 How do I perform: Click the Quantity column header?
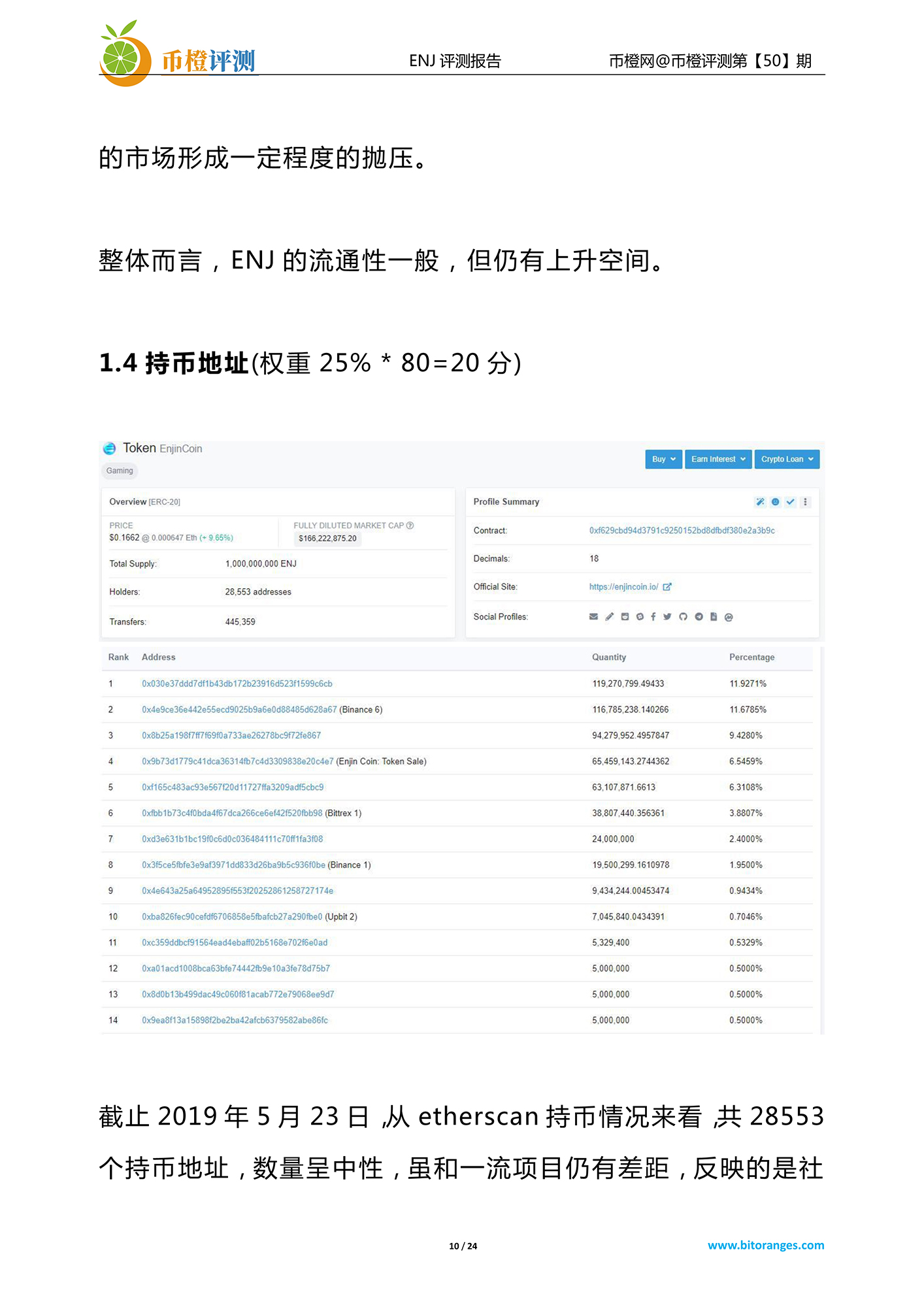coord(609,657)
